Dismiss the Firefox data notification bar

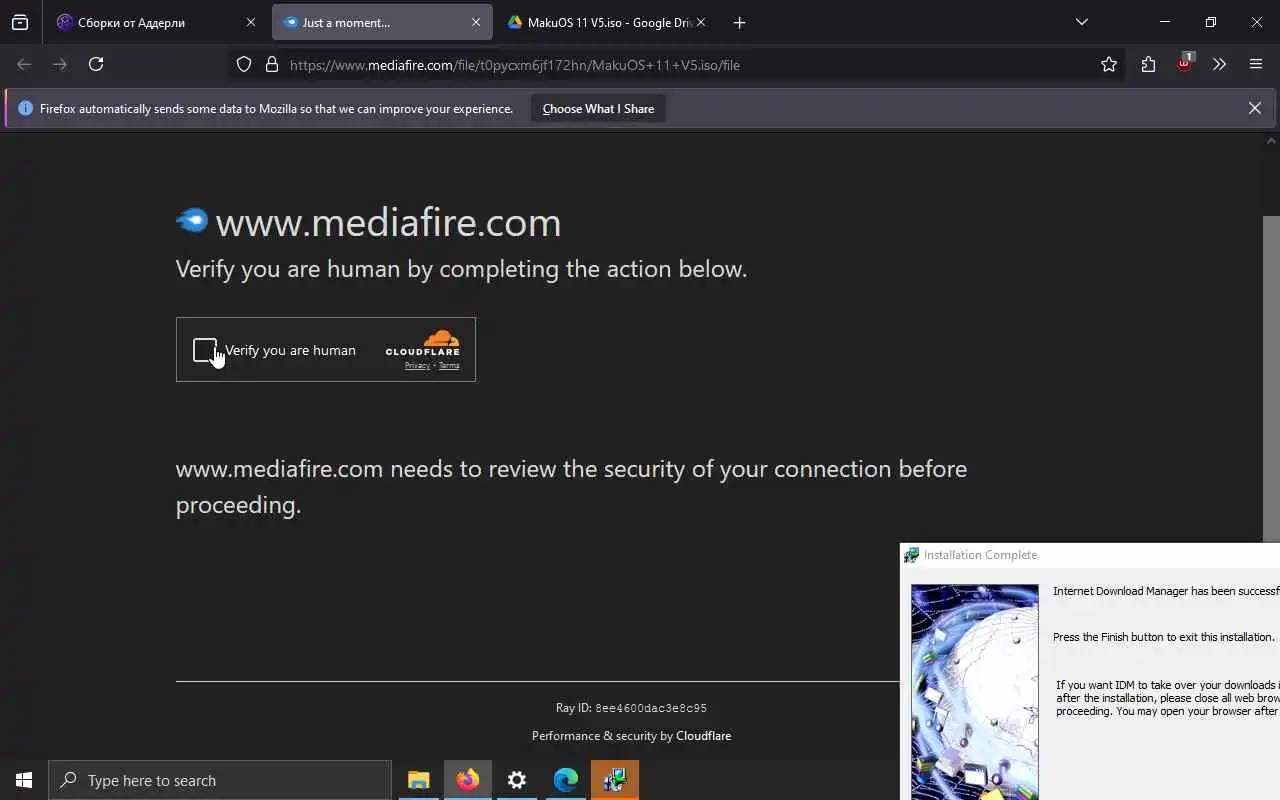[x=1255, y=108]
